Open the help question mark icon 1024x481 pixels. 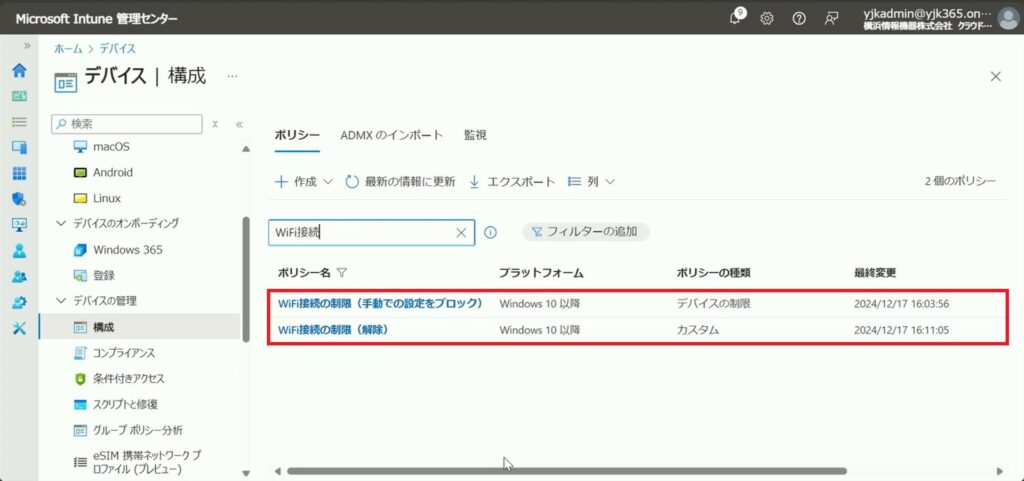[x=799, y=18]
